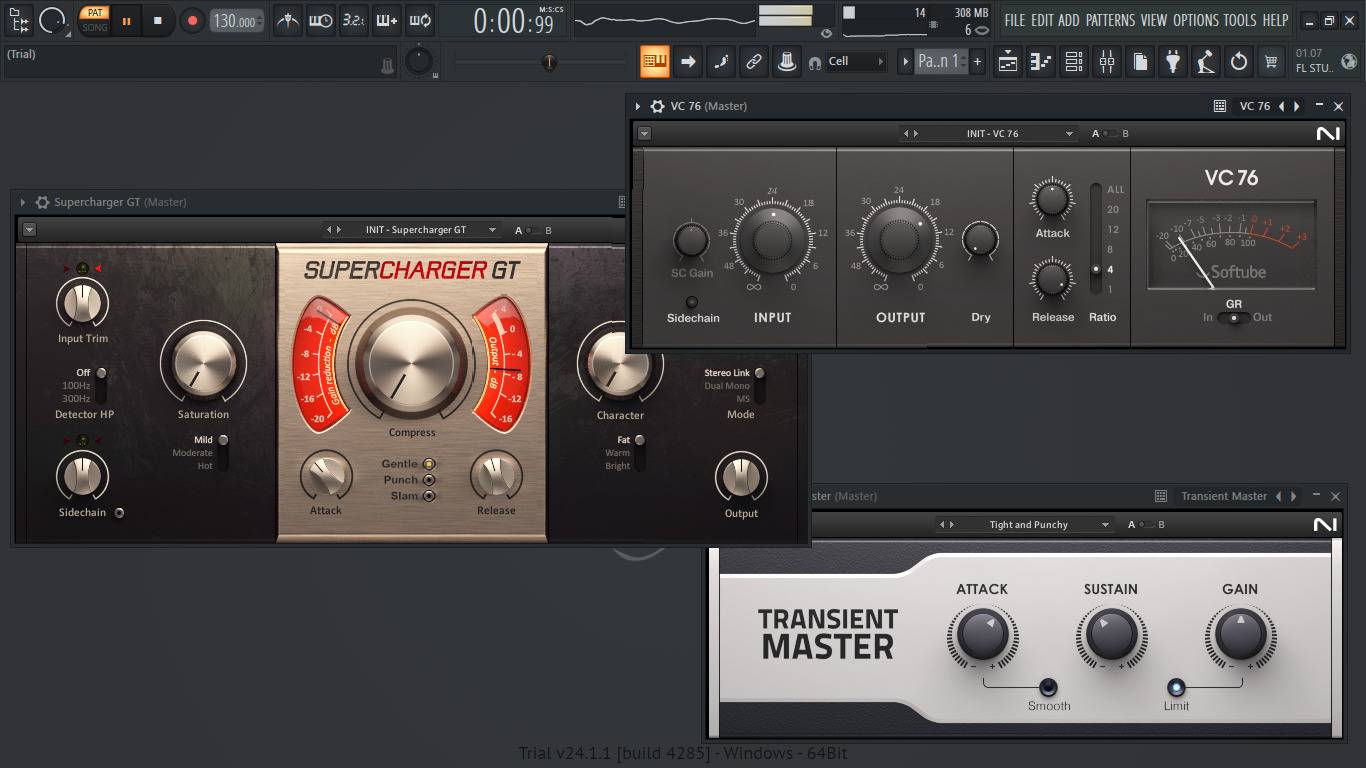
Task: Open the ADD menu
Action: pos(1069,20)
